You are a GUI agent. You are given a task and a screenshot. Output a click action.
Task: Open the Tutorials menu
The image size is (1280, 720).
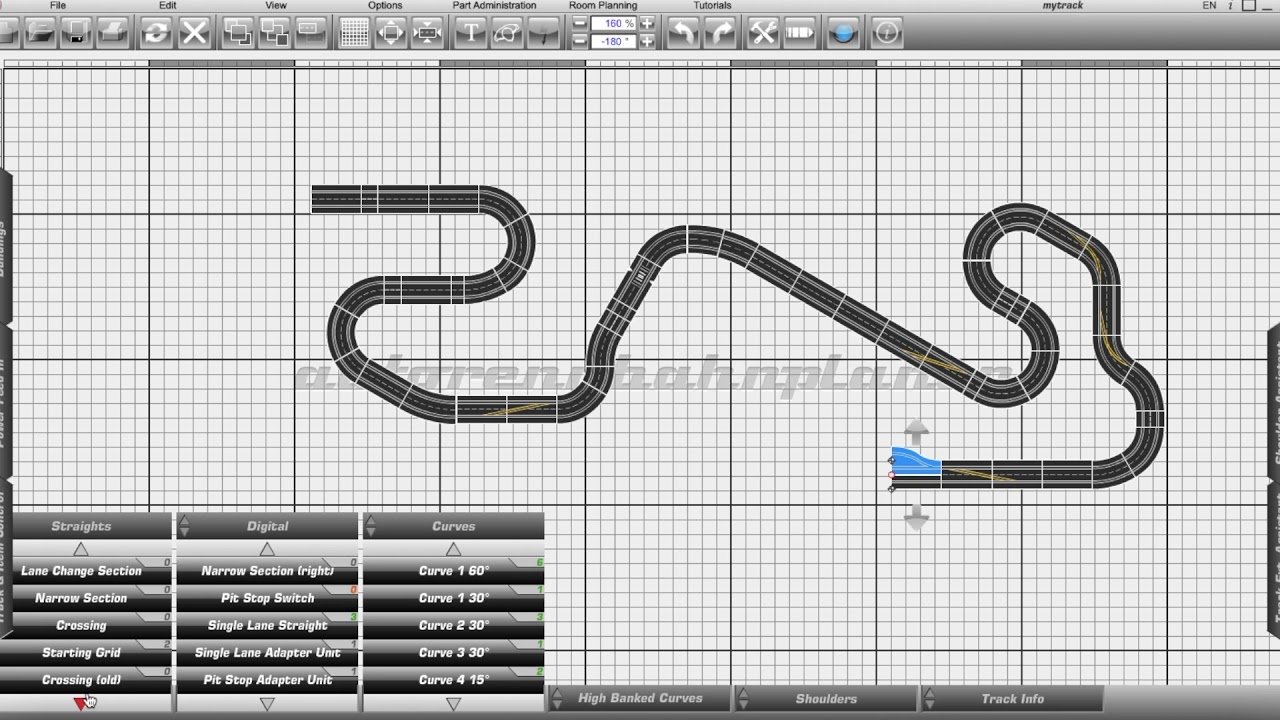712,6
